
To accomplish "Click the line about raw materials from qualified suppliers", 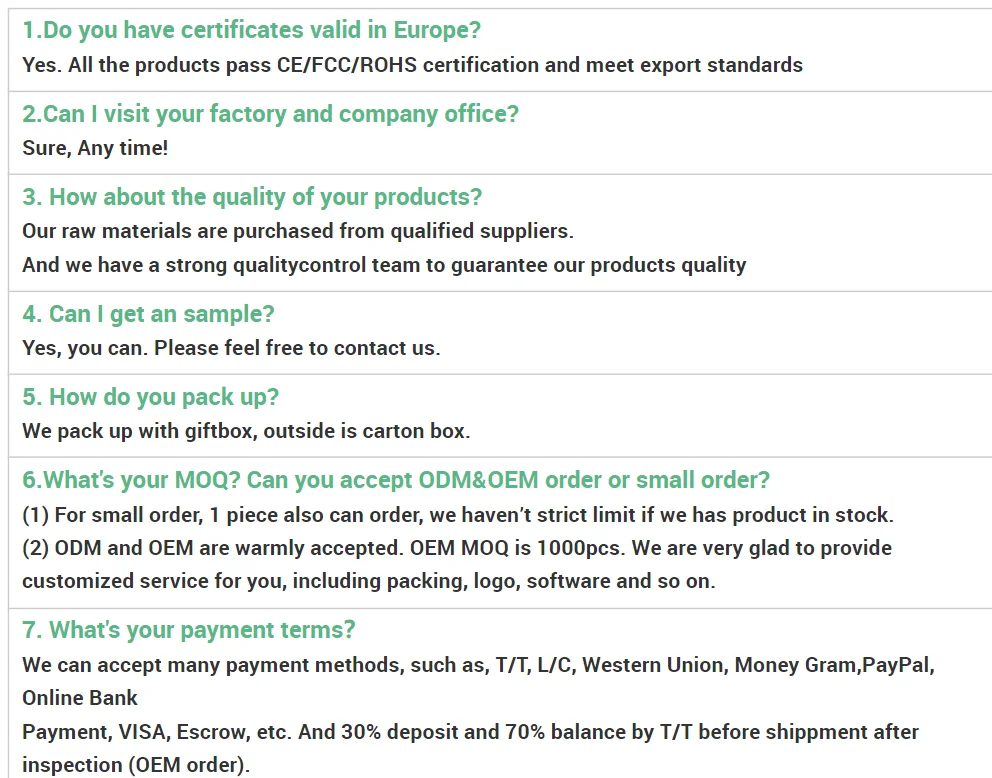I will tap(298, 231).
